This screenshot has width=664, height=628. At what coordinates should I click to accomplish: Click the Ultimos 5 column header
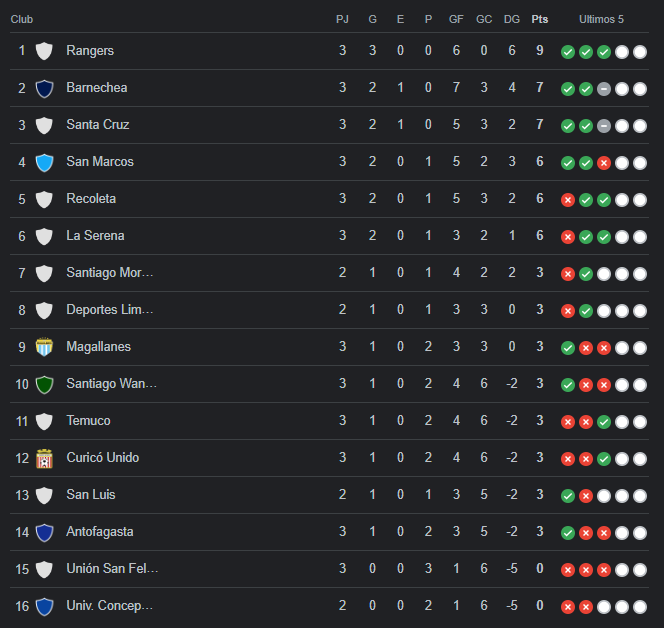pyautogui.click(x=601, y=19)
